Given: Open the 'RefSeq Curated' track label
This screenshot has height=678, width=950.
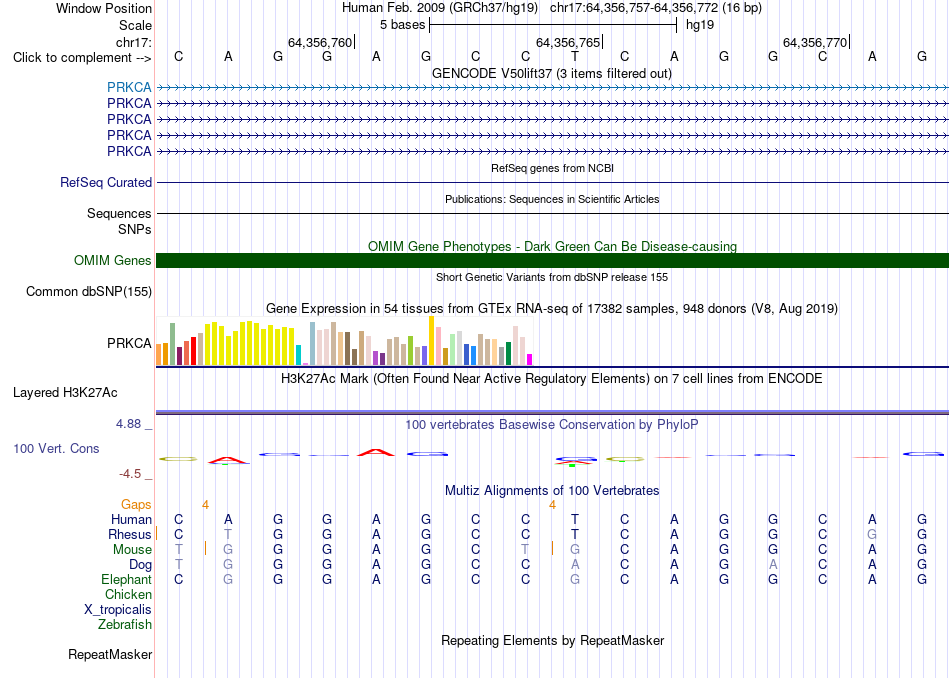Looking at the screenshot, I should coord(106,182).
